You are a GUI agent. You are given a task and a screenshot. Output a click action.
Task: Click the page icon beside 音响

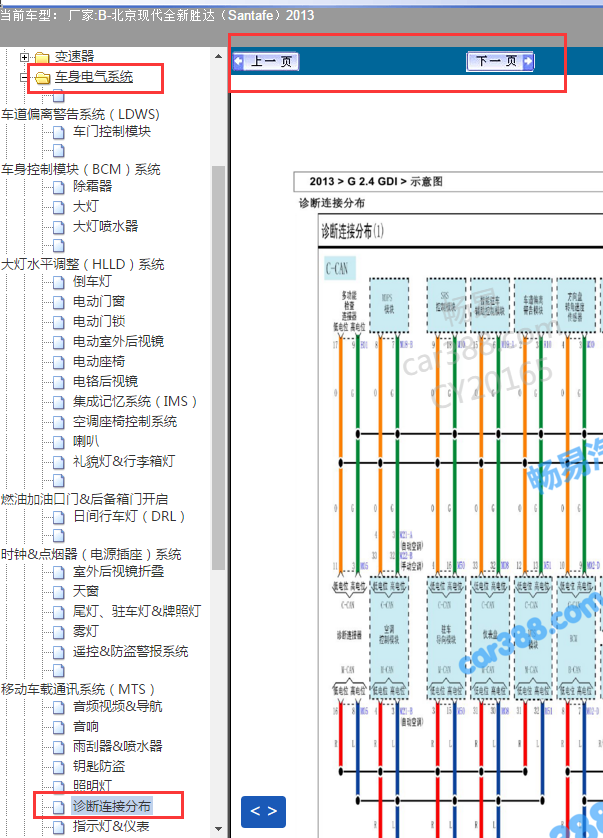click(x=59, y=727)
